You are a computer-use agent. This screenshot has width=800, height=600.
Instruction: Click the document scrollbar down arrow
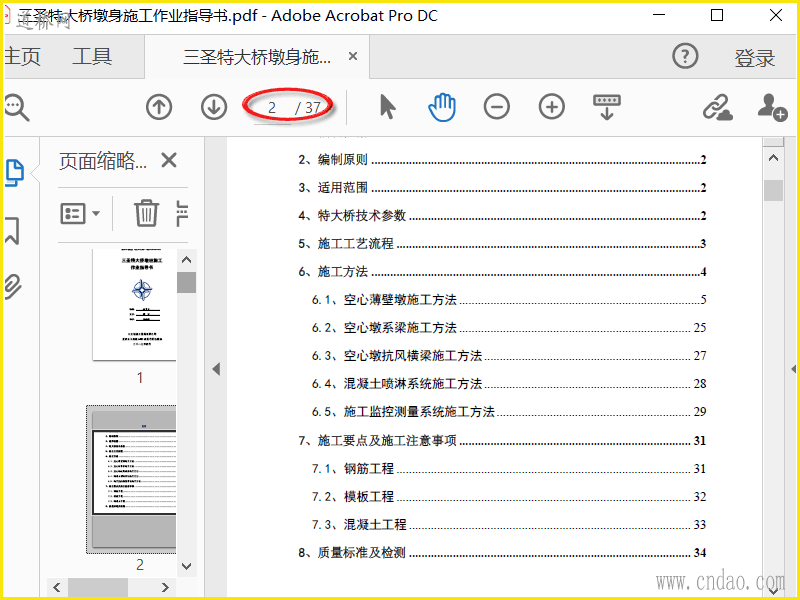click(773, 591)
